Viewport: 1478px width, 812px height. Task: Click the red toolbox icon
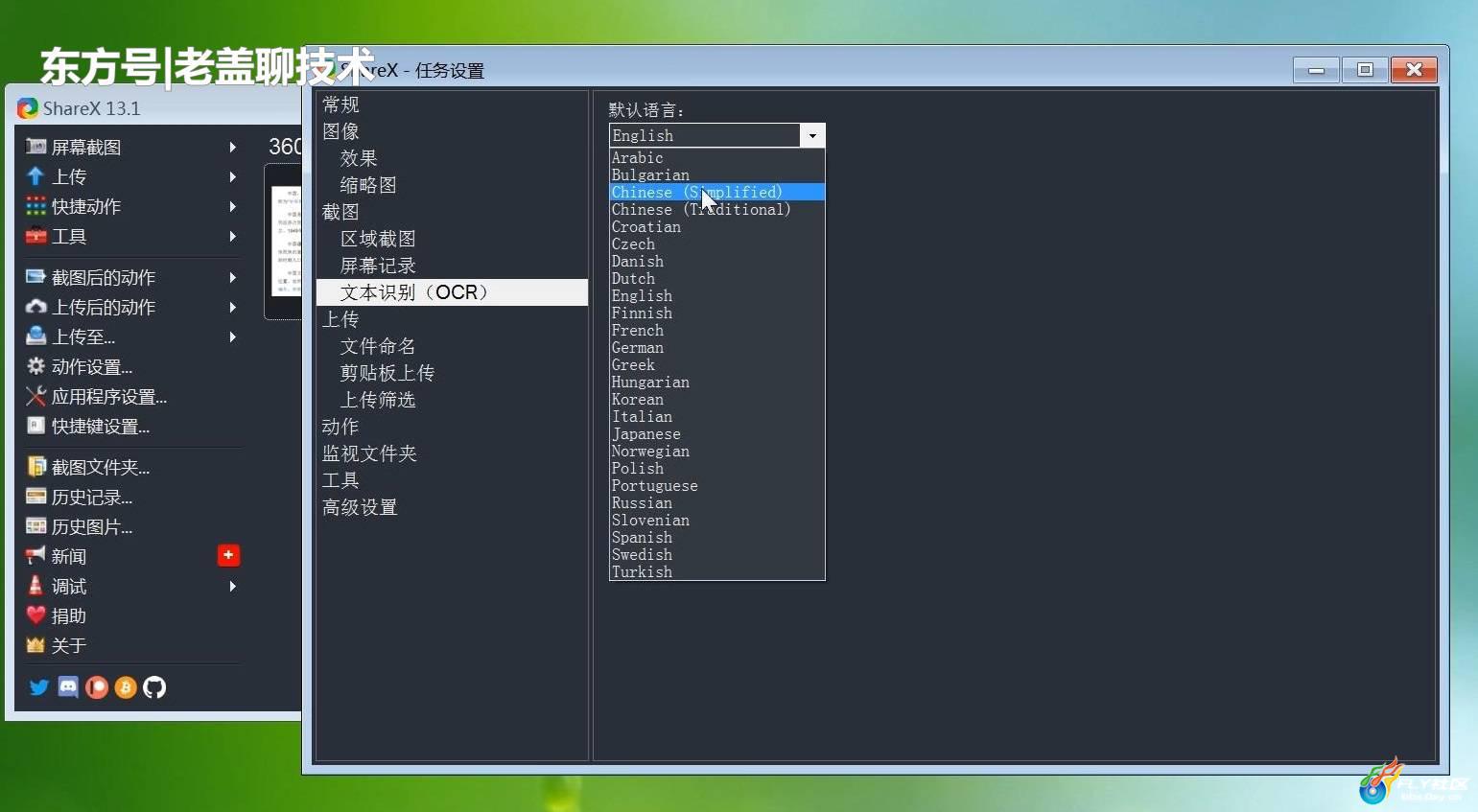click(x=35, y=236)
